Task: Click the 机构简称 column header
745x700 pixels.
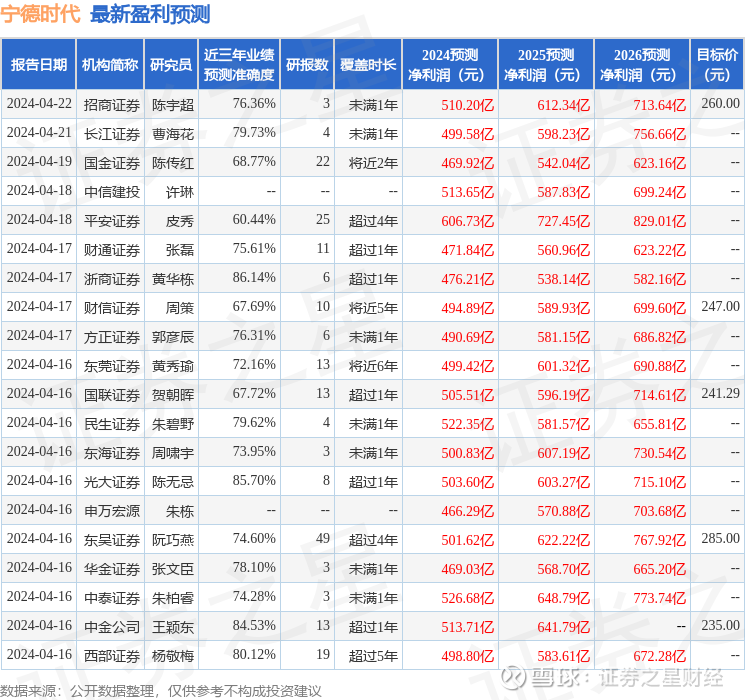Action: pyautogui.click(x=110, y=65)
